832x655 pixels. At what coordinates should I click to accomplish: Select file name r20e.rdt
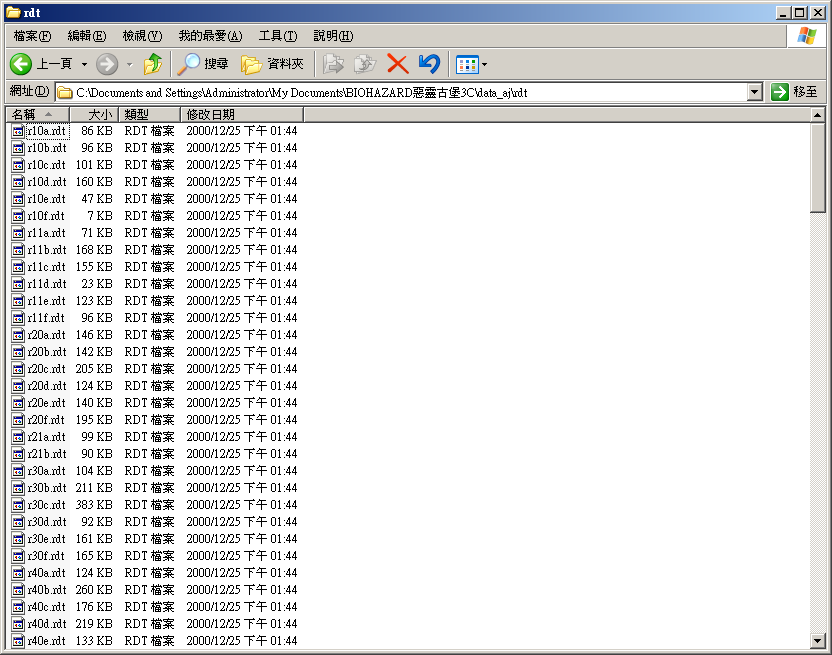pos(46,403)
